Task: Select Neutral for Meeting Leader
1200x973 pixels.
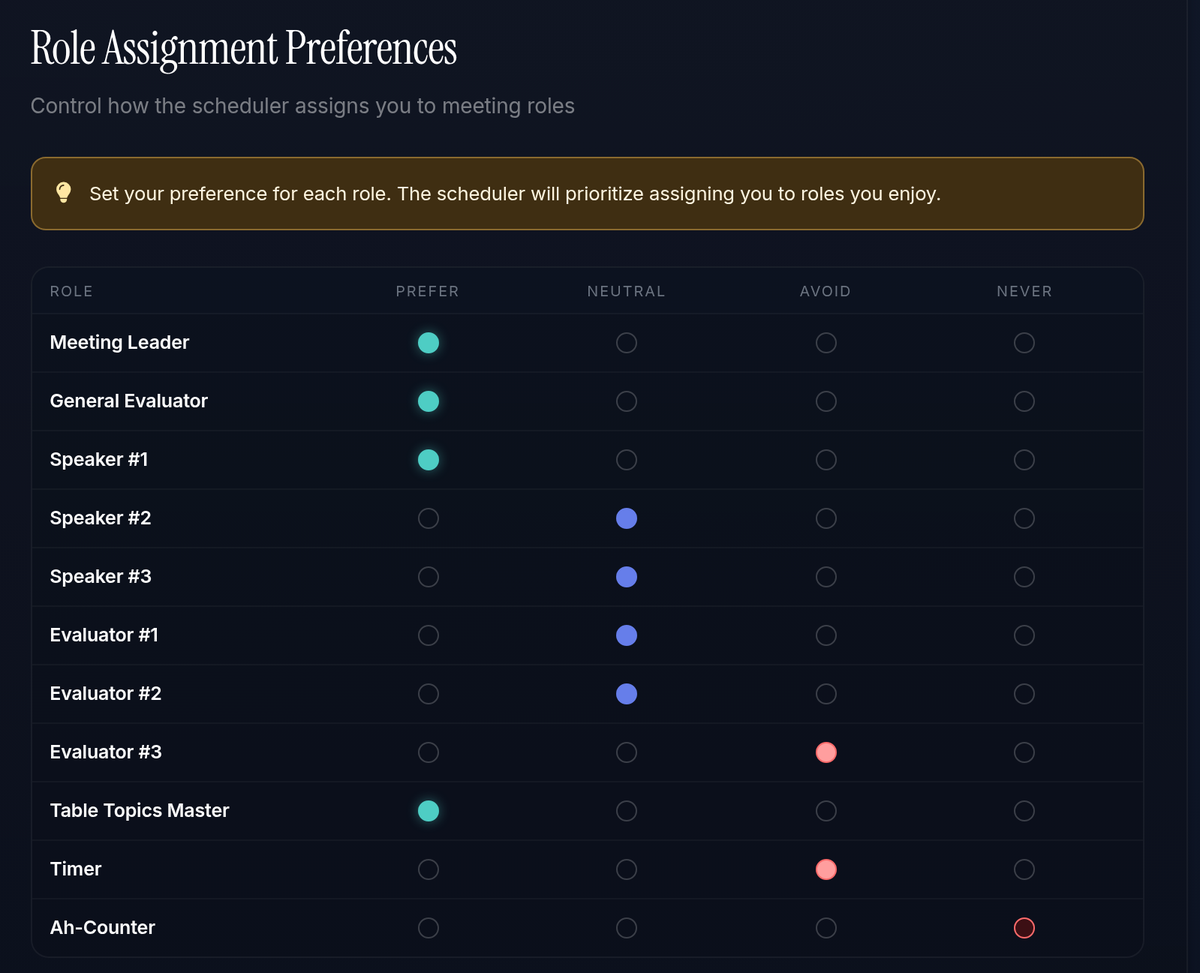Action: click(x=626, y=343)
